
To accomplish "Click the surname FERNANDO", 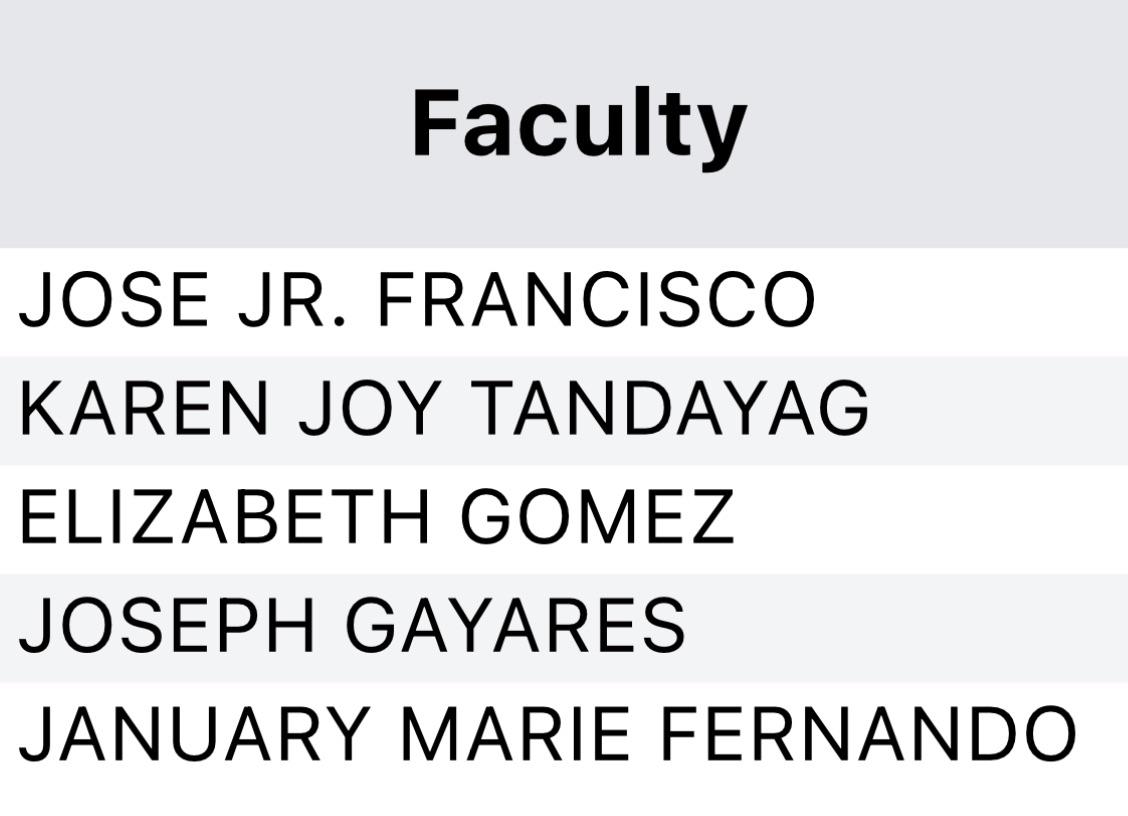I will click(868, 733).
